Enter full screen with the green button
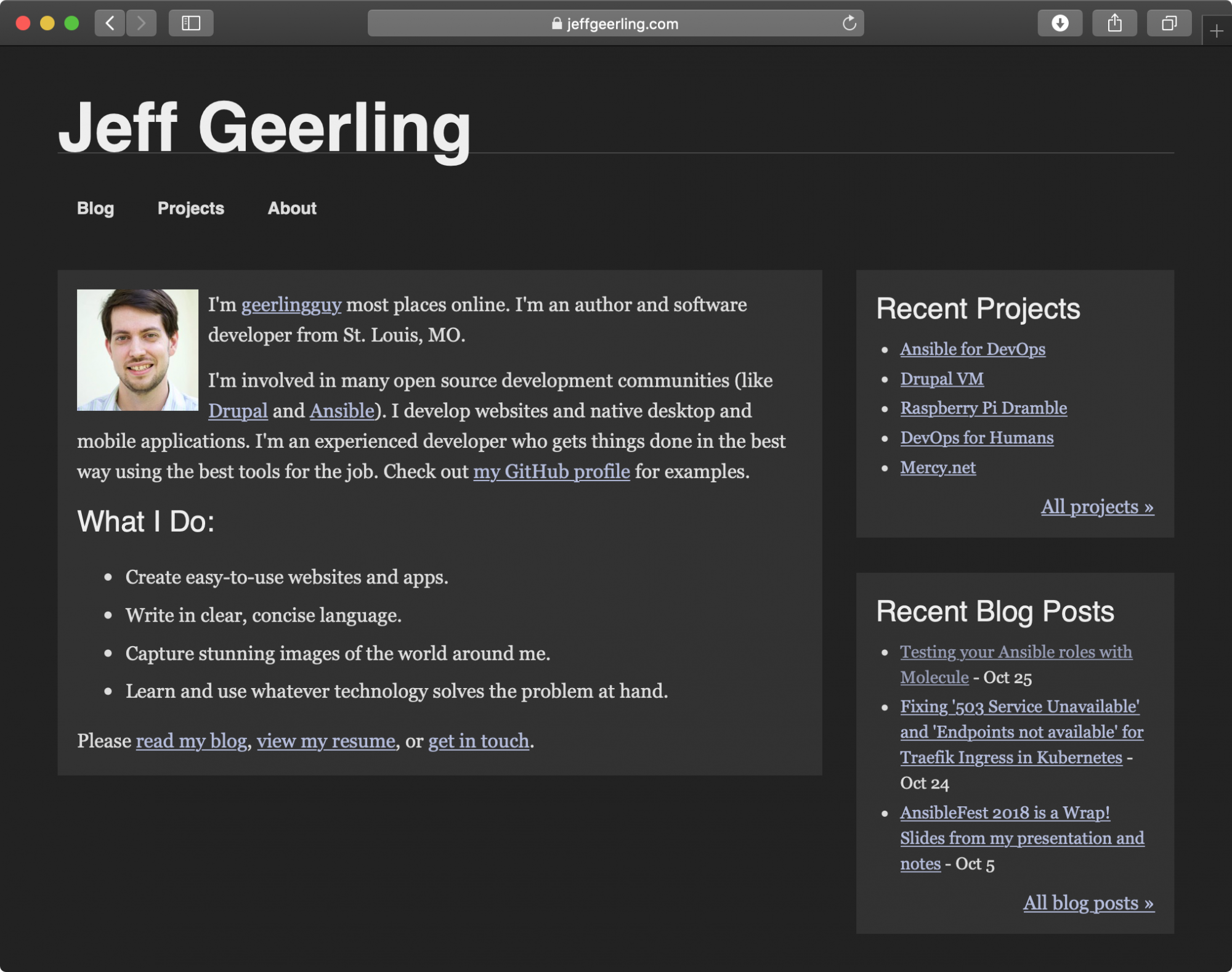 click(71, 23)
